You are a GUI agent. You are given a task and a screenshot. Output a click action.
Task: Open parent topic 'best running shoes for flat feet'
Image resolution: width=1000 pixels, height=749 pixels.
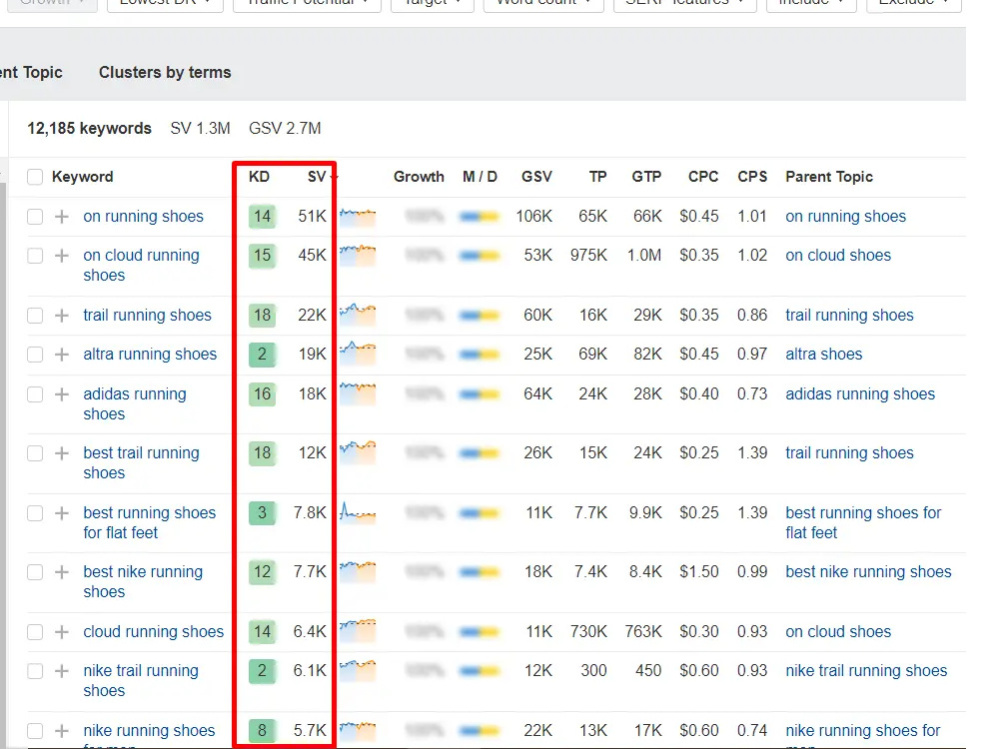coord(863,523)
